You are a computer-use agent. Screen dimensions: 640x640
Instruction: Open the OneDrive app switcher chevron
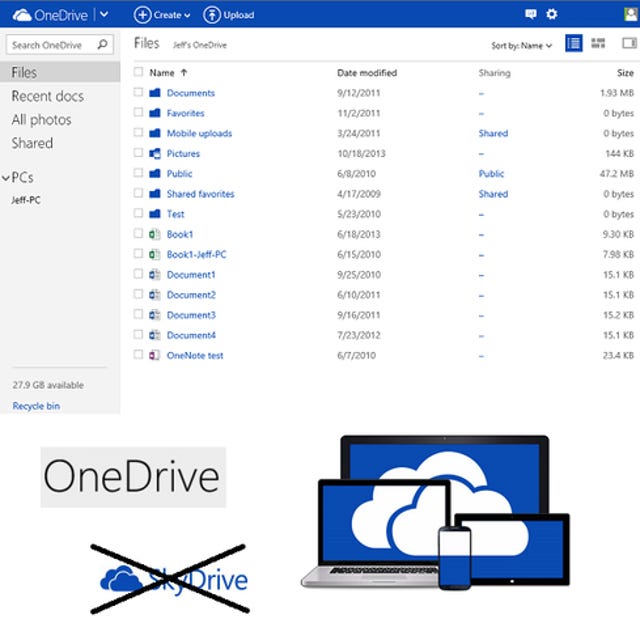point(104,15)
